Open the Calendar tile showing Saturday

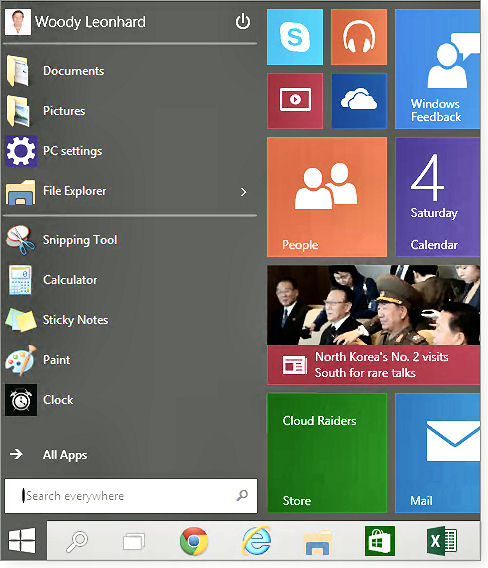[x=438, y=197]
